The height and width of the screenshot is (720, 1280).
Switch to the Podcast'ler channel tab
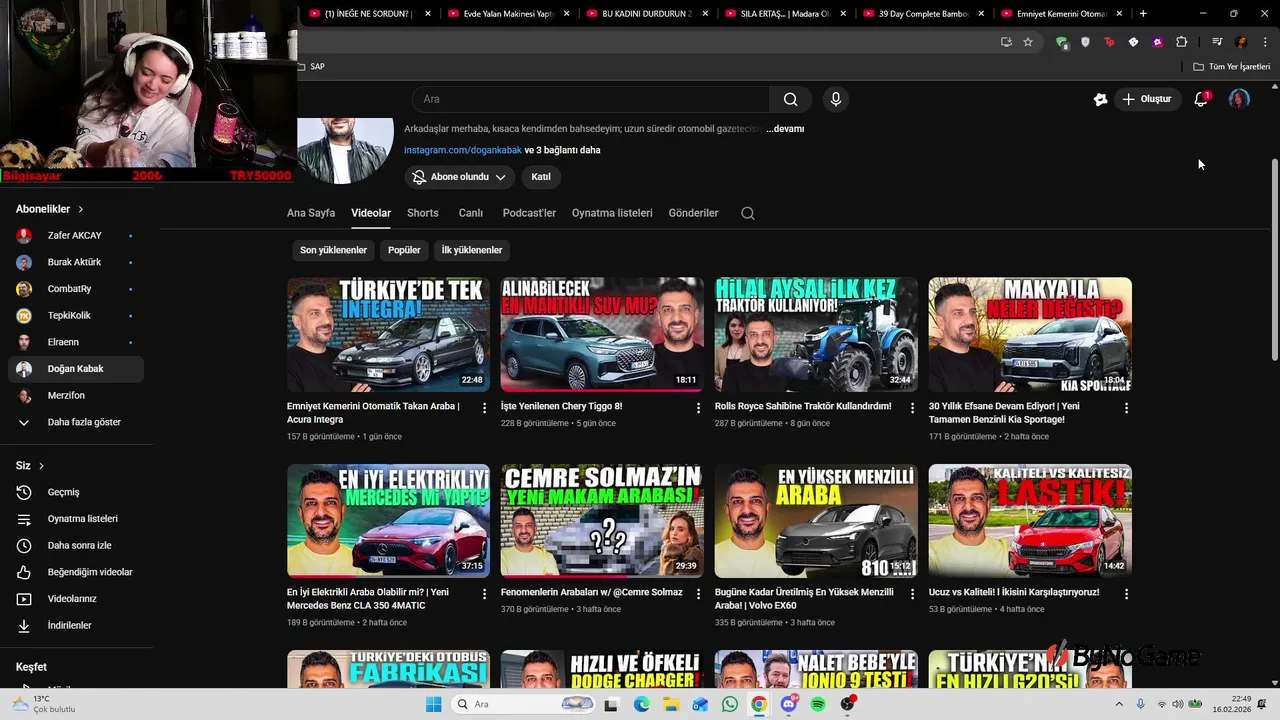pyautogui.click(x=529, y=213)
